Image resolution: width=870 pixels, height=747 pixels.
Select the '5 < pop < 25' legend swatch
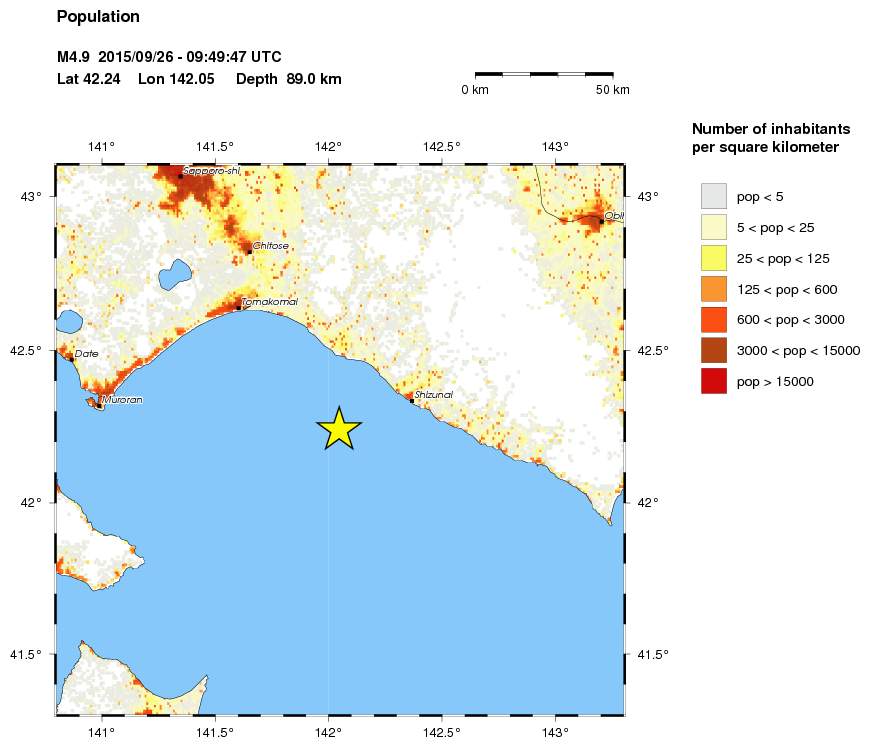point(713,227)
